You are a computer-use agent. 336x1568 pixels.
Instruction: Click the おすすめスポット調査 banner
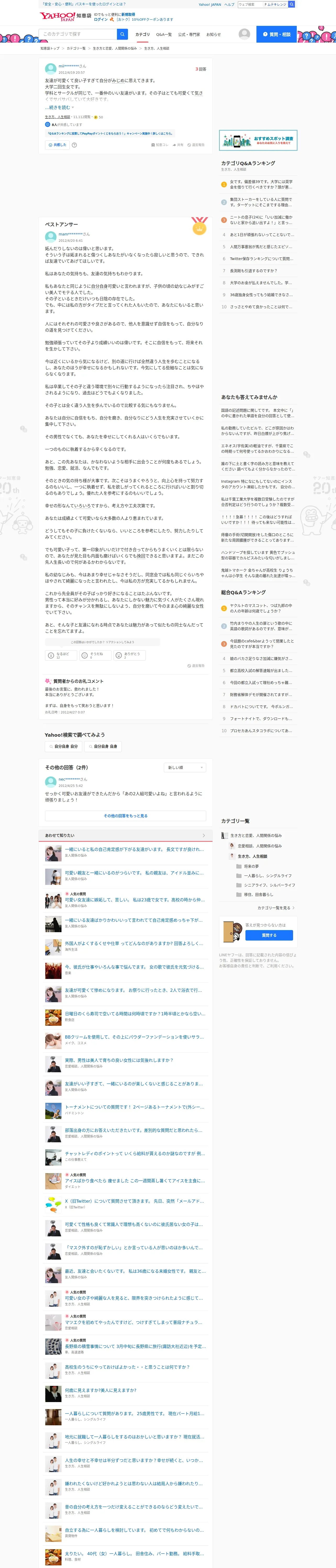pos(258,141)
